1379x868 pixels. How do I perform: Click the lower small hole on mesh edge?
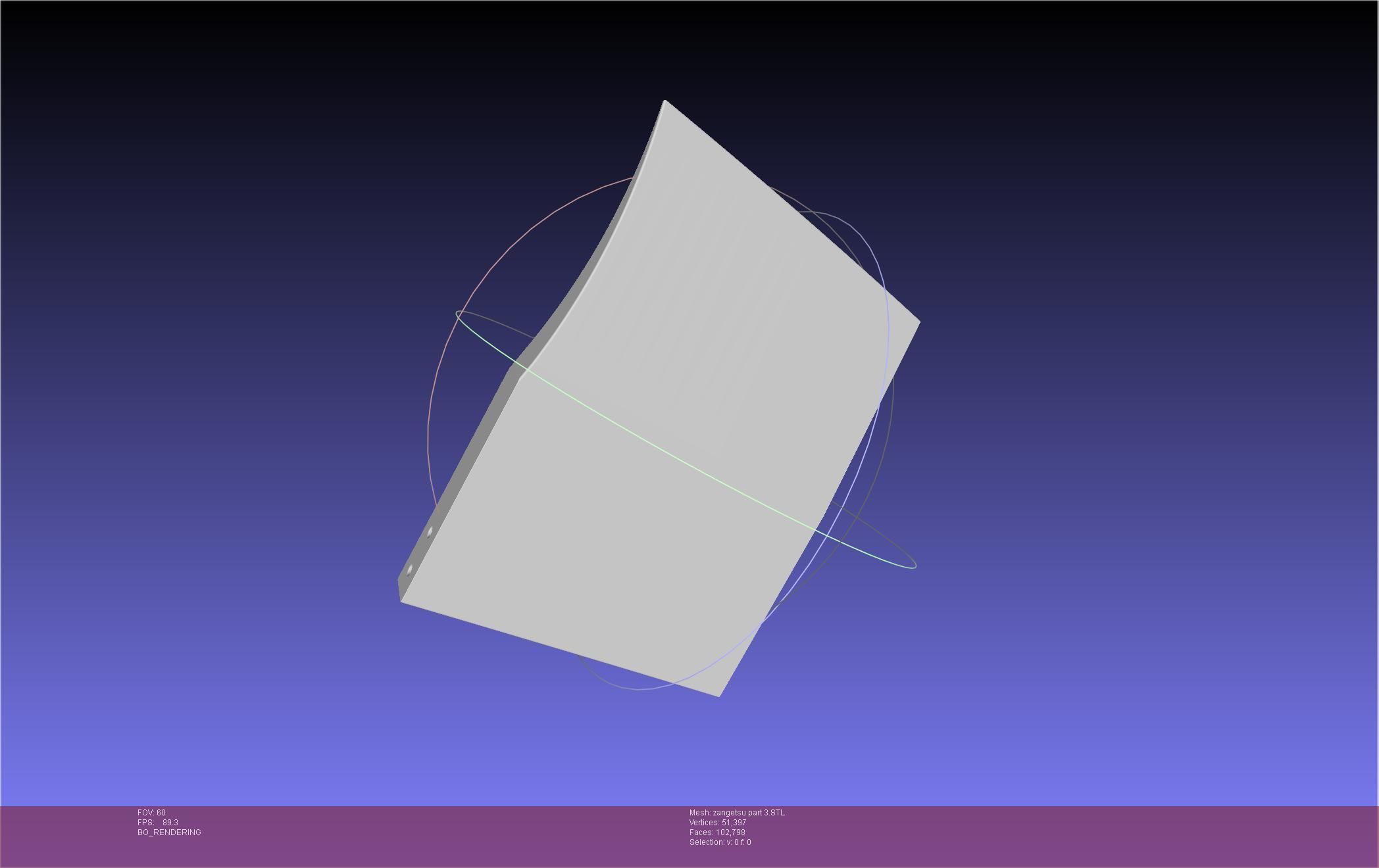pos(410,569)
